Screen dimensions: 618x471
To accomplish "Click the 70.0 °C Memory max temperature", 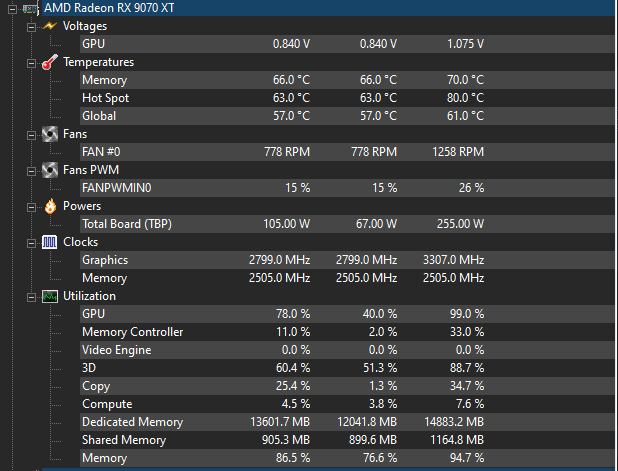I will (465, 80).
